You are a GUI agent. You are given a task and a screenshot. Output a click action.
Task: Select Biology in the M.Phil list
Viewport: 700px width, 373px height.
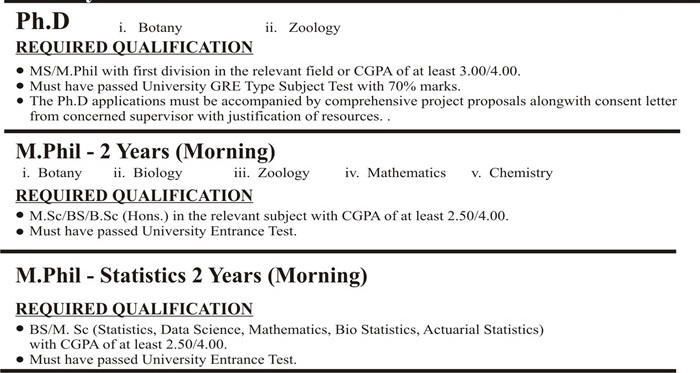158,173
